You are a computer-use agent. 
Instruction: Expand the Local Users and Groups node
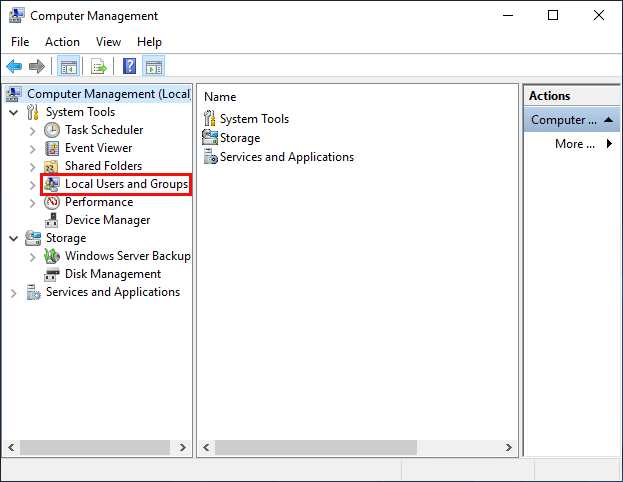click(x=33, y=185)
